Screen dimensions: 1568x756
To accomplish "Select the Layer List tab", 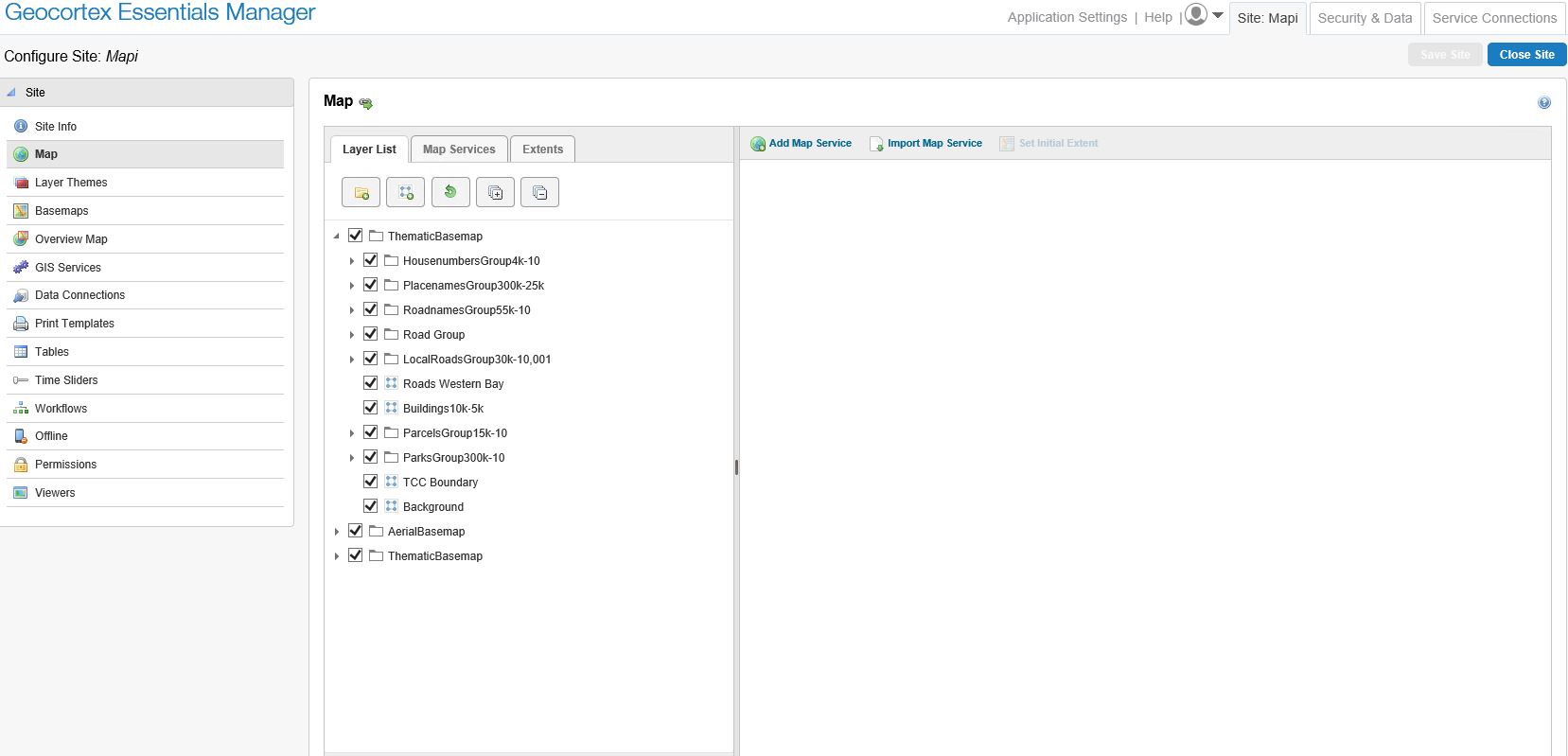I will 369,149.
